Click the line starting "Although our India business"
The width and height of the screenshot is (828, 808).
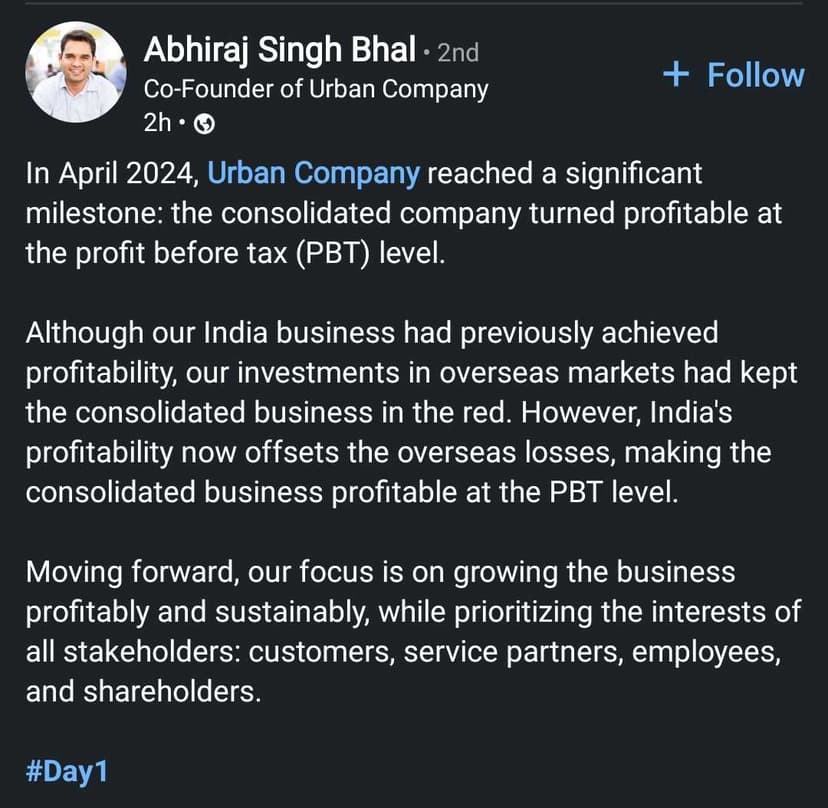(371, 333)
